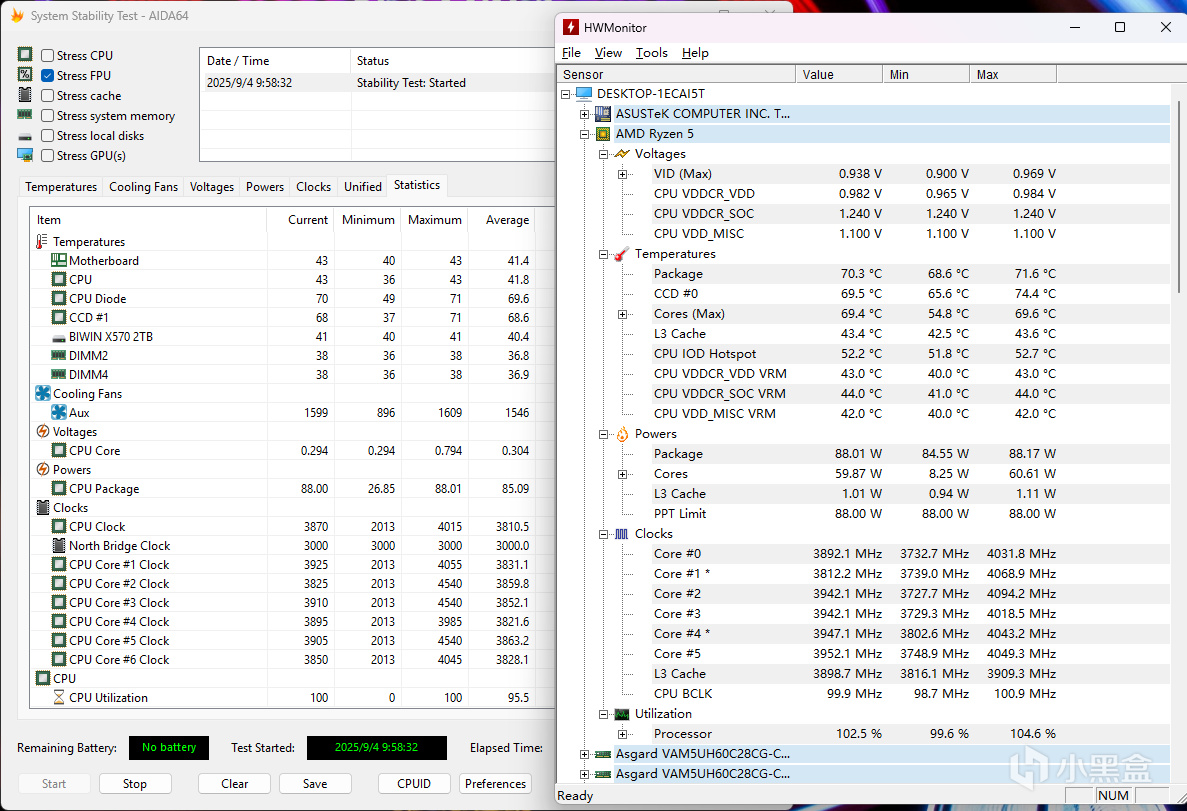Click the AMD Ryzen 5 processor icon

603,134
